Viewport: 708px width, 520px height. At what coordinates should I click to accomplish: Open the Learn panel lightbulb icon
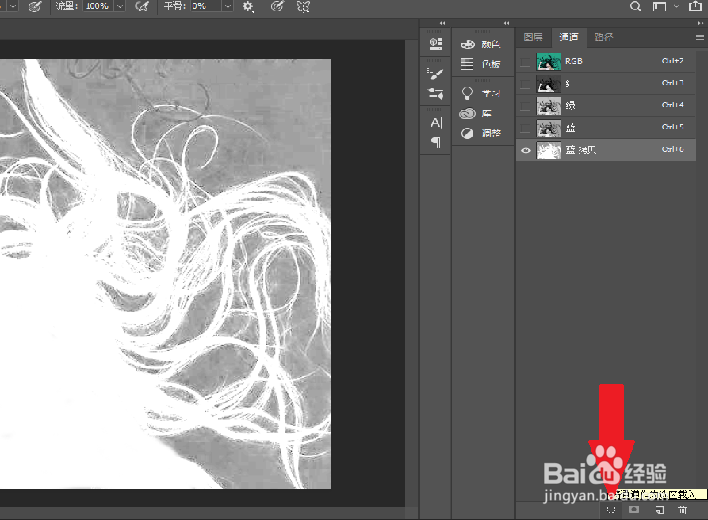[467, 93]
